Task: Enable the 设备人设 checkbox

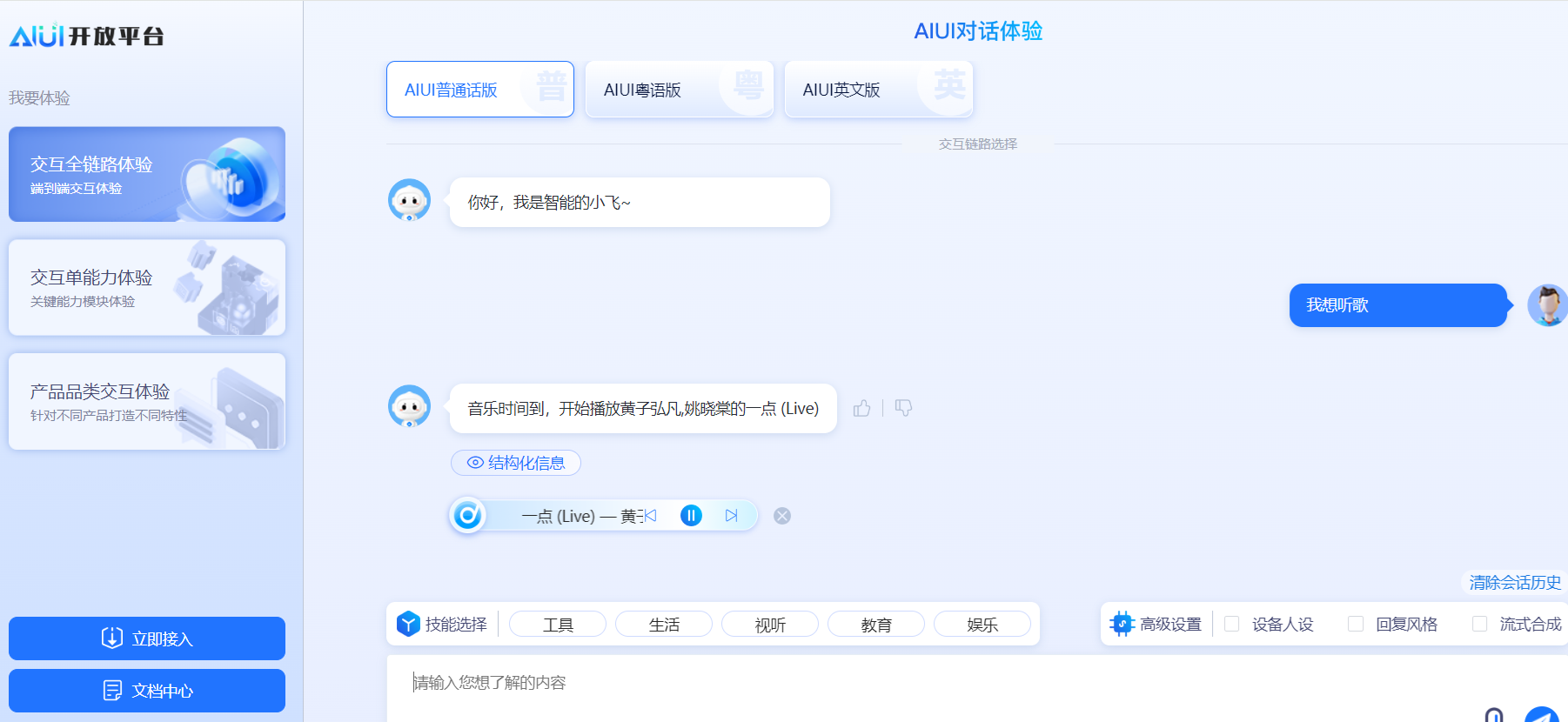Action: 1232,624
